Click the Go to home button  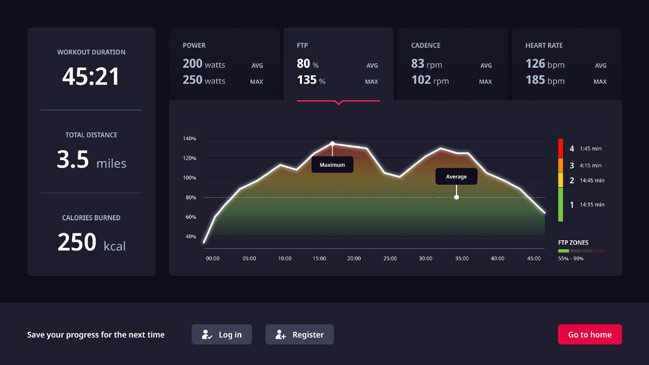click(x=589, y=334)
